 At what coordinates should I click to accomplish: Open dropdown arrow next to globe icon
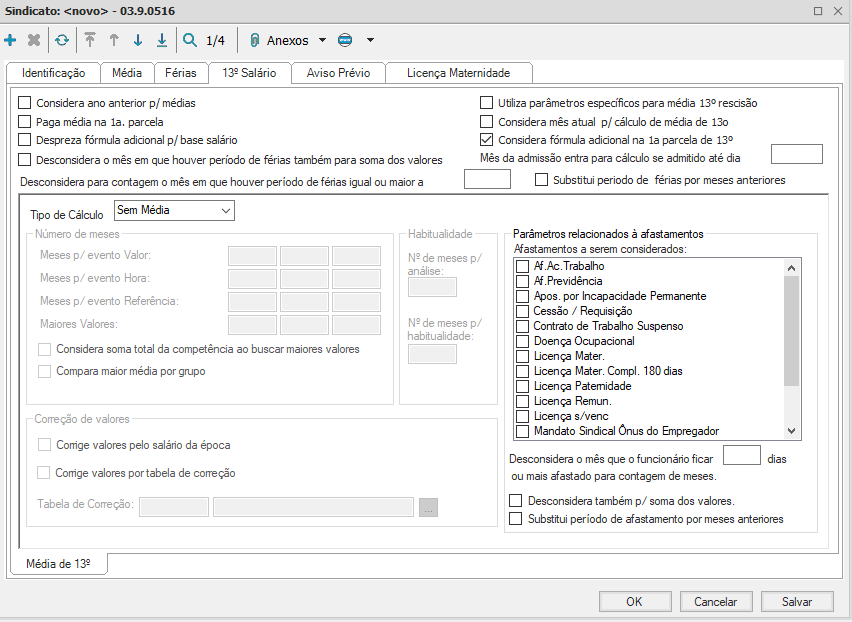coord(370,41)
